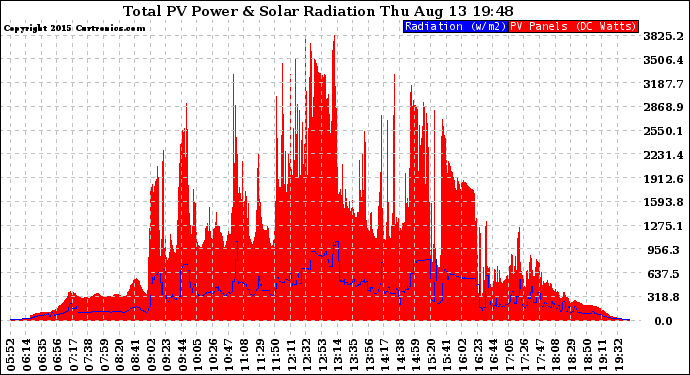Click the 'Copyright 2015 Cartronics.com' text

pyautogui.click(x=74, y=28)
